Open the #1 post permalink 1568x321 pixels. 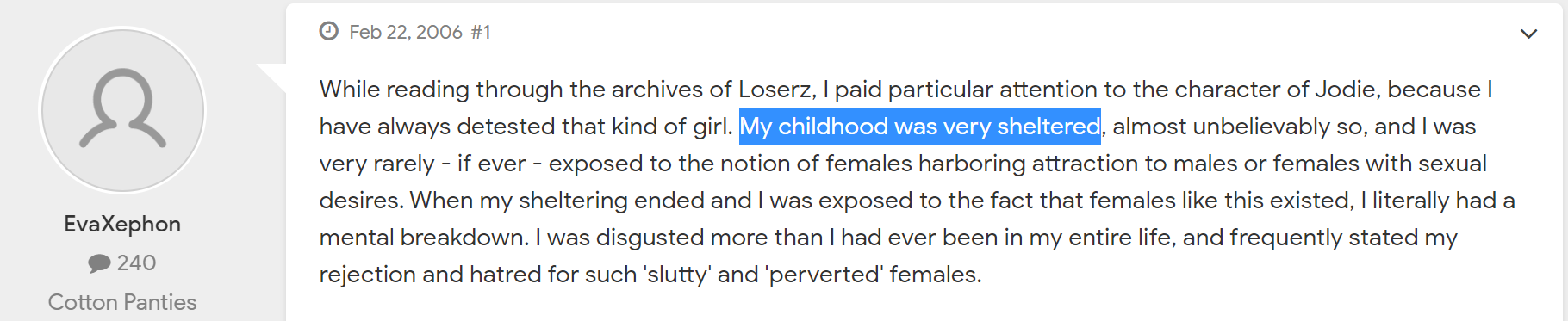(481, 32)
